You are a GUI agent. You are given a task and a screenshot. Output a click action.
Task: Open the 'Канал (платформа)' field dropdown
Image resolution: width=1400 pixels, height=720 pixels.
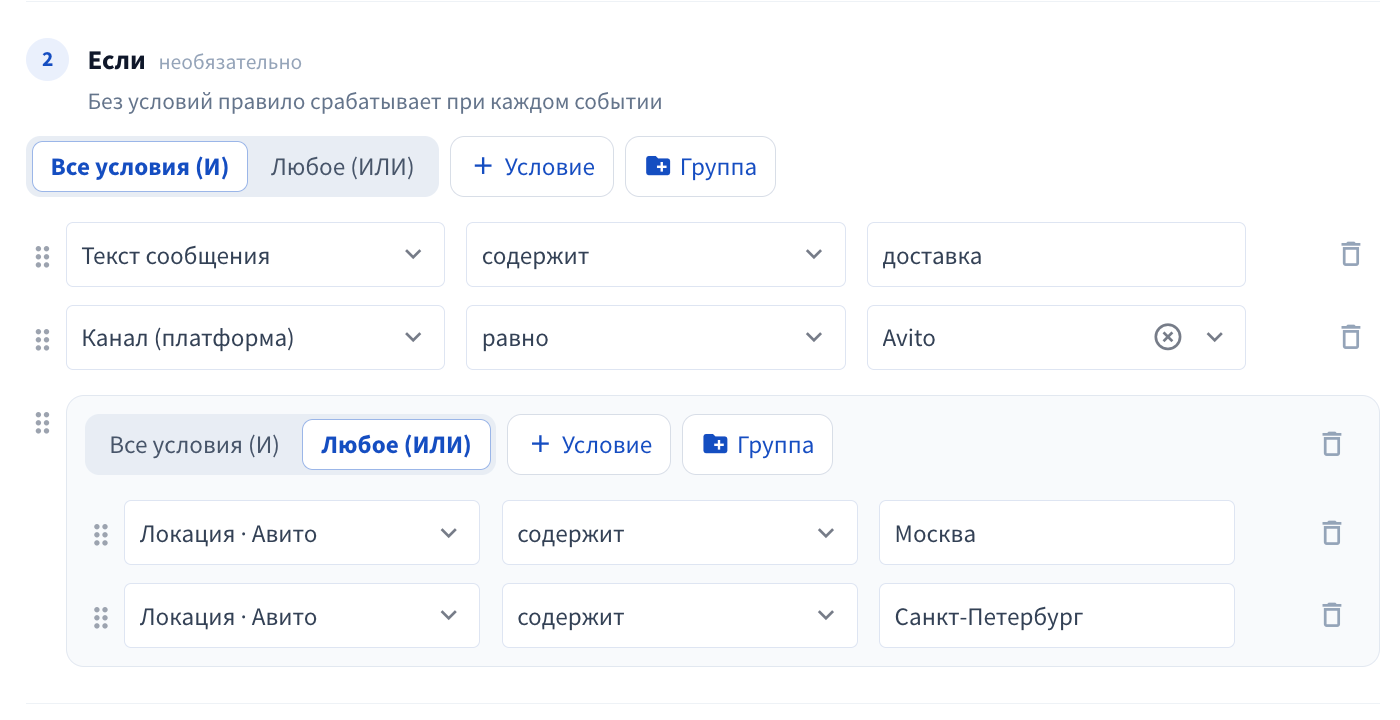click(255, 338)
